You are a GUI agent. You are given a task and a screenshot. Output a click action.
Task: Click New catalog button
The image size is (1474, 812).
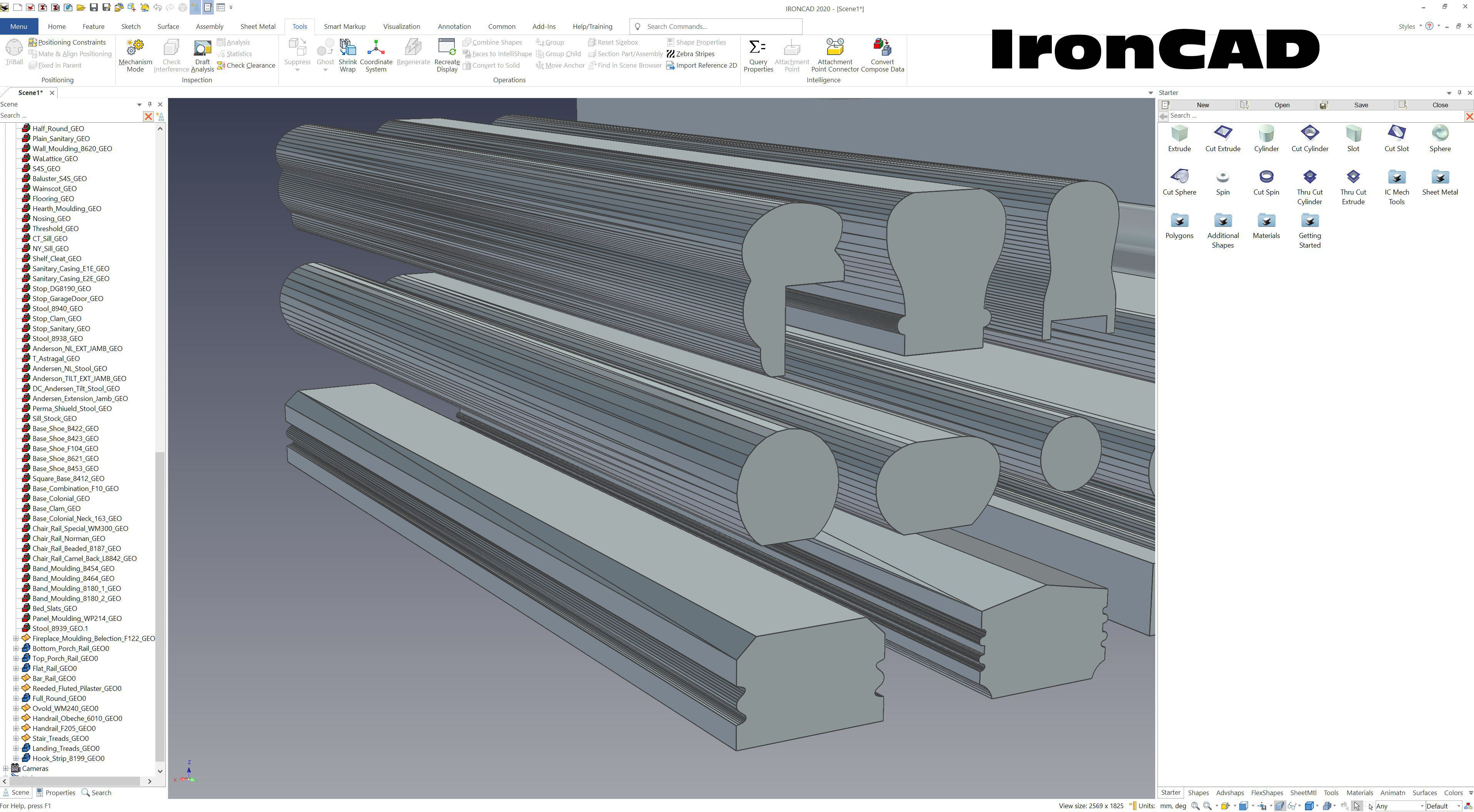pos(1197,105)
